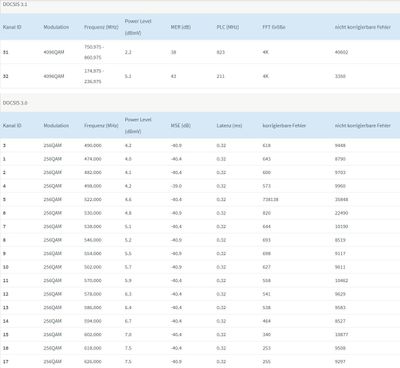
Task: Click the Latenz (ms) column header
Action: [229, 126]
